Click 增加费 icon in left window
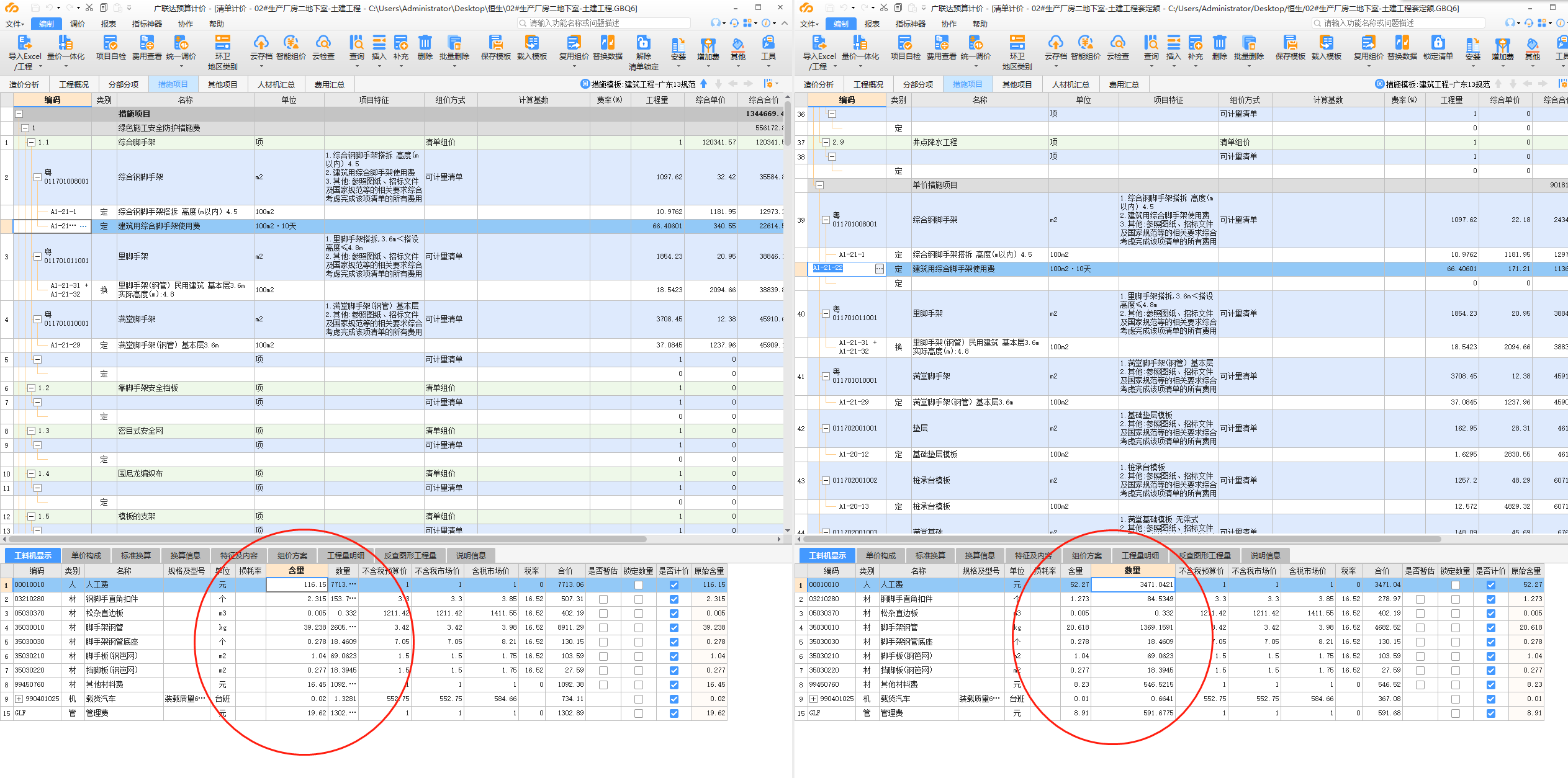 (708, 45)
